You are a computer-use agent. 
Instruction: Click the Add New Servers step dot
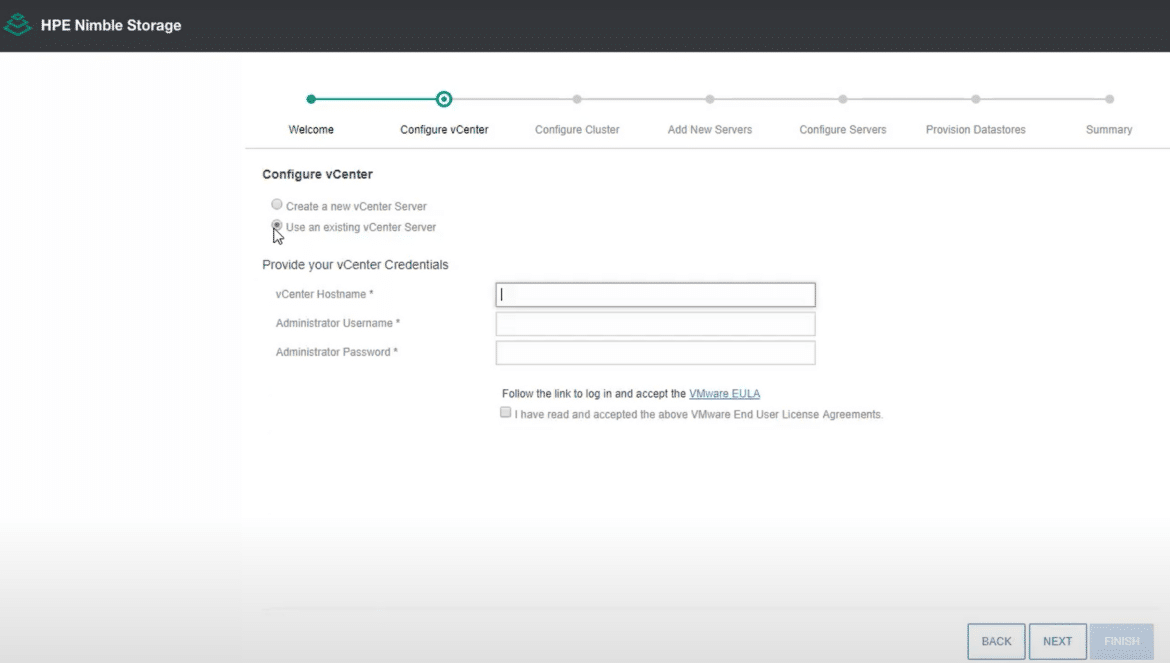coord(710,99)
